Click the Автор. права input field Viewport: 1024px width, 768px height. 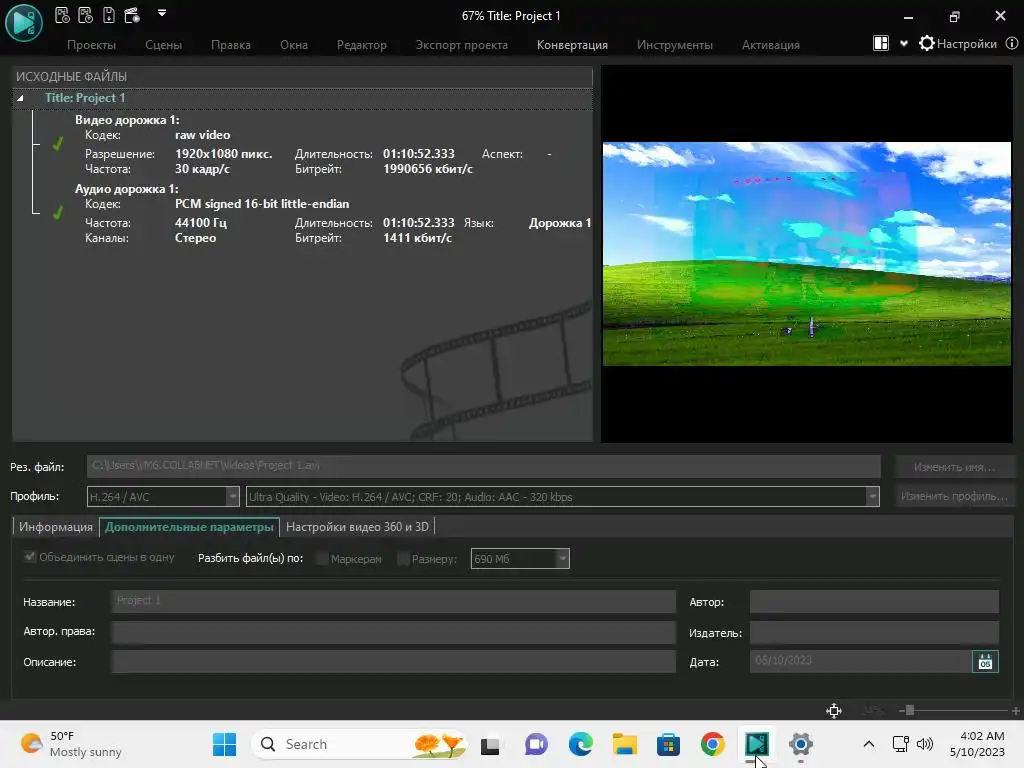point(393,632)
